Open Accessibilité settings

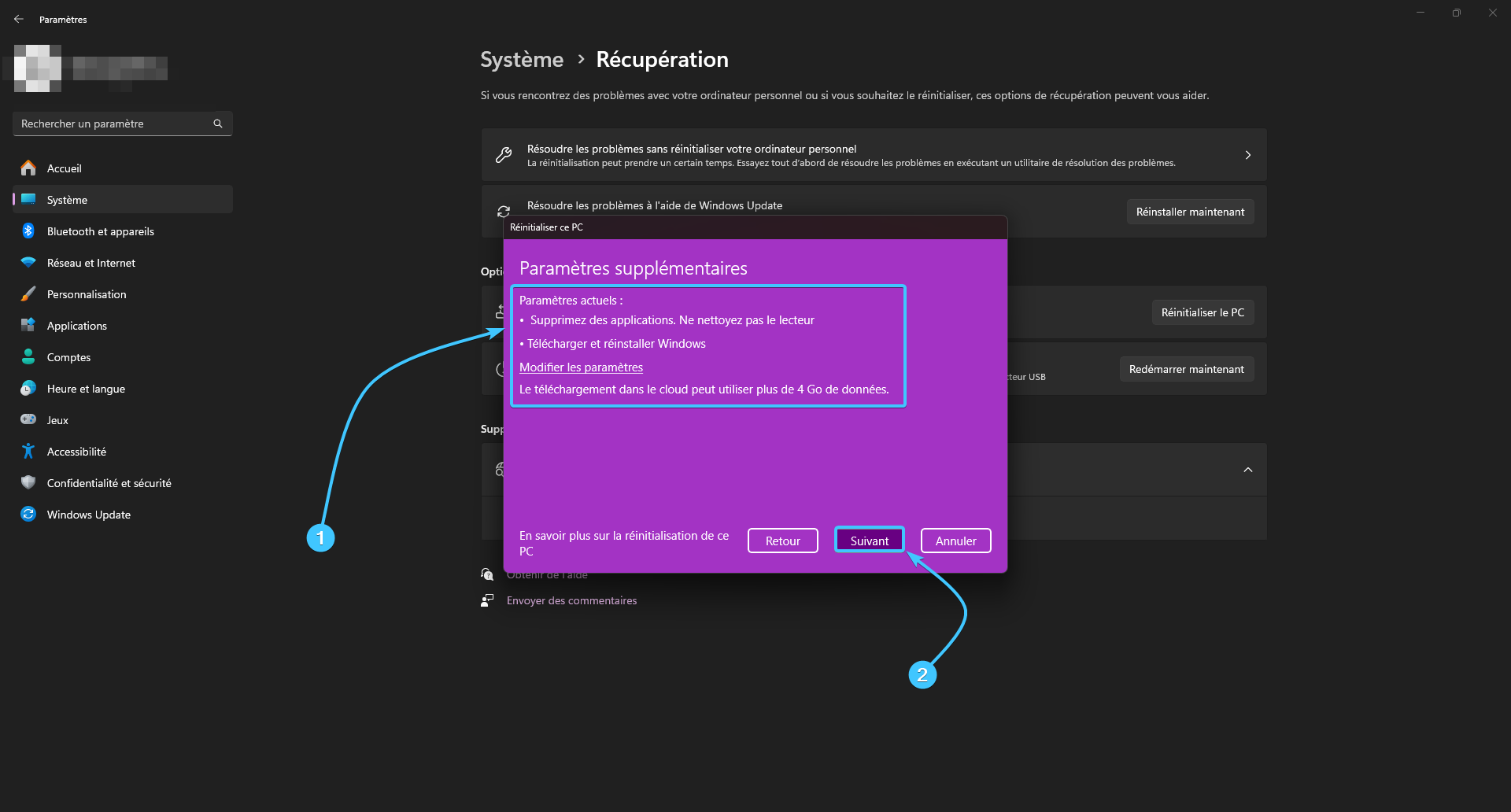click(x=123, y=451)
